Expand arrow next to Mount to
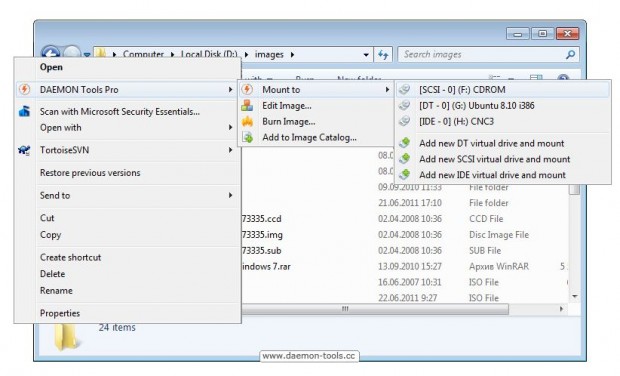This screenshot has height=376, width=620. (x=387, y=90)
